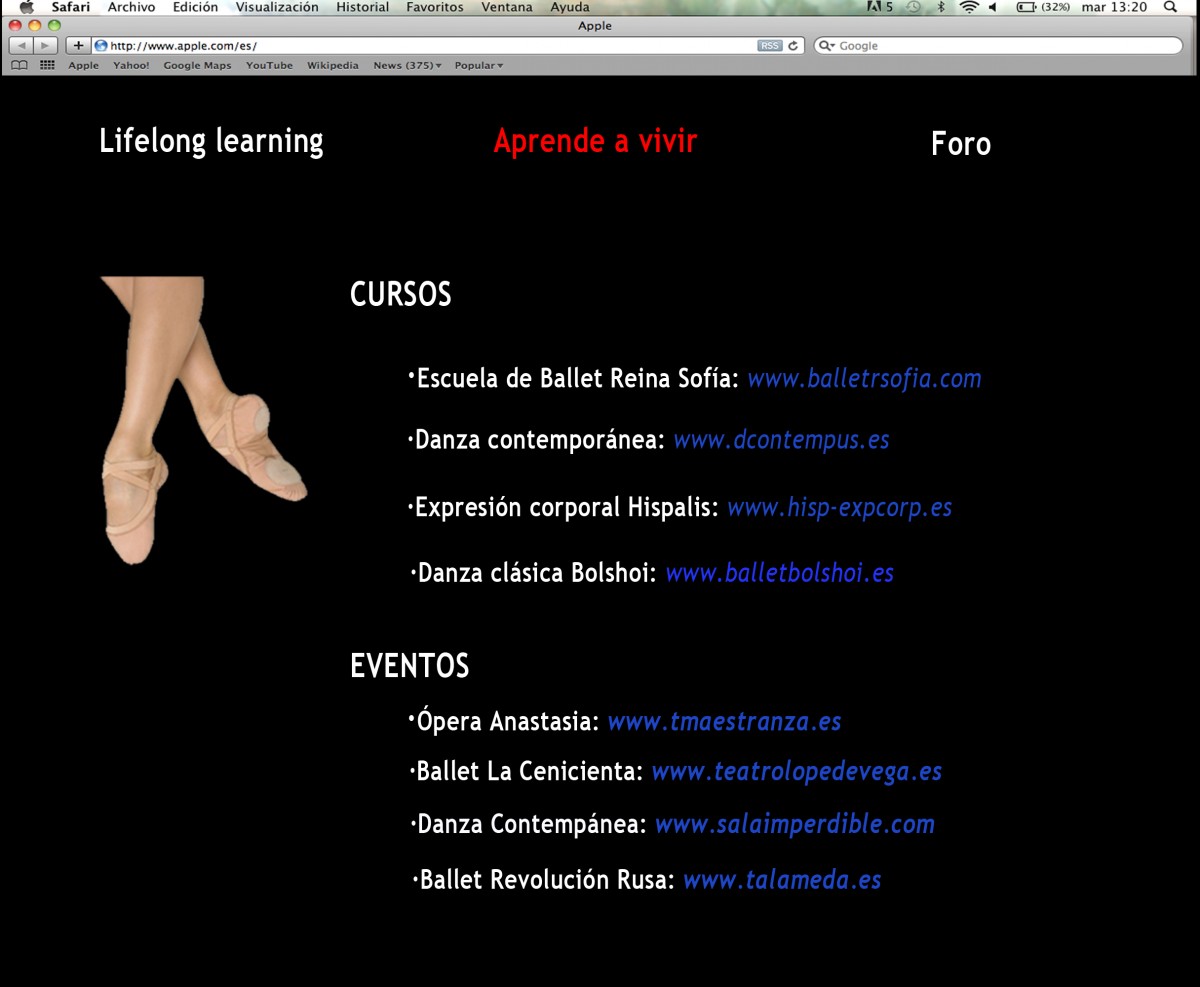Open the YouTube bookmark

click(x=270, y=65)
